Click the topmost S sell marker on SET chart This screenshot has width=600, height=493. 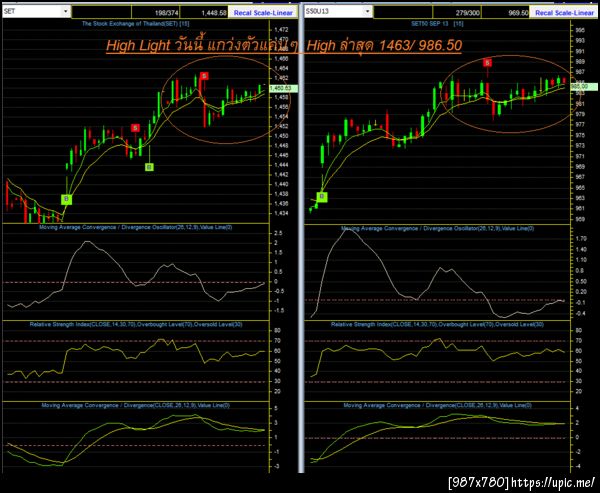click(x=204, y=76)
